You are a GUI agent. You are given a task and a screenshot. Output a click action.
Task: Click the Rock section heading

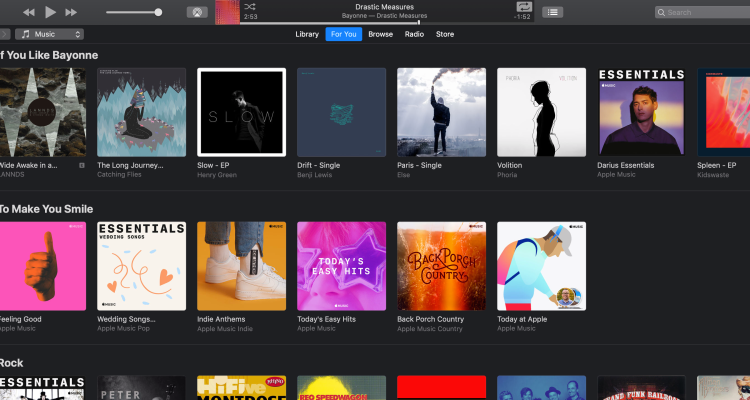(11, 363)
